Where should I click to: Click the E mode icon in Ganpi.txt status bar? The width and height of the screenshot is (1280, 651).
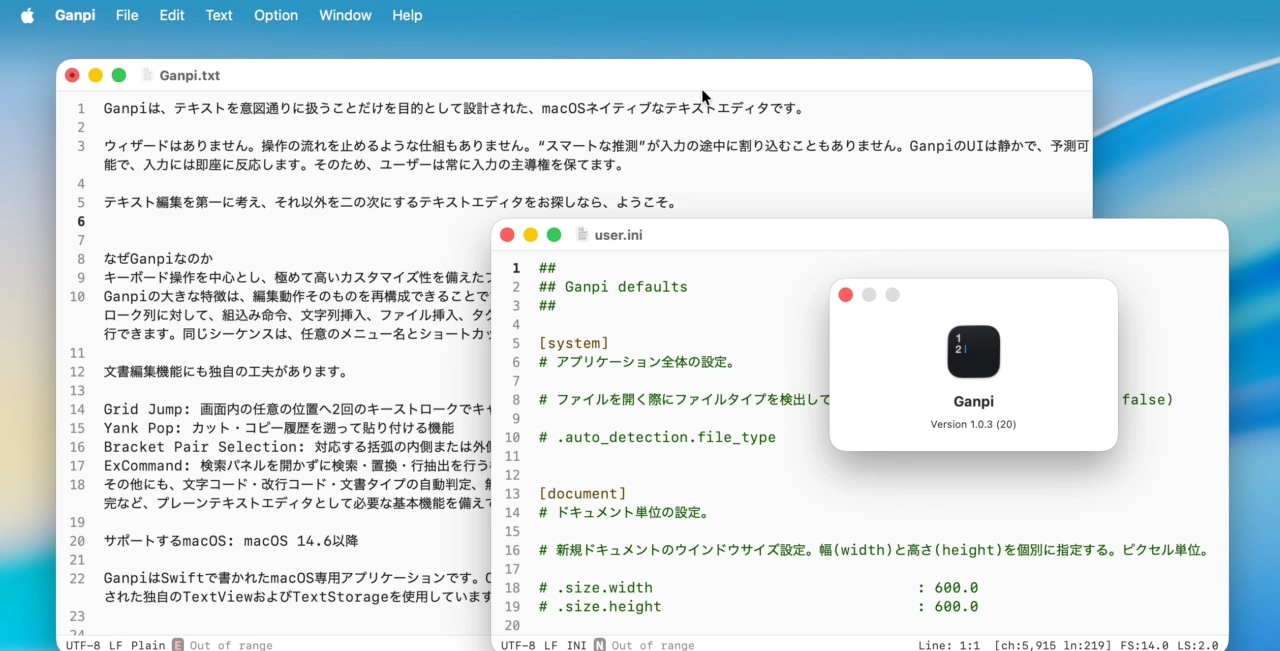tap(178, 645)
